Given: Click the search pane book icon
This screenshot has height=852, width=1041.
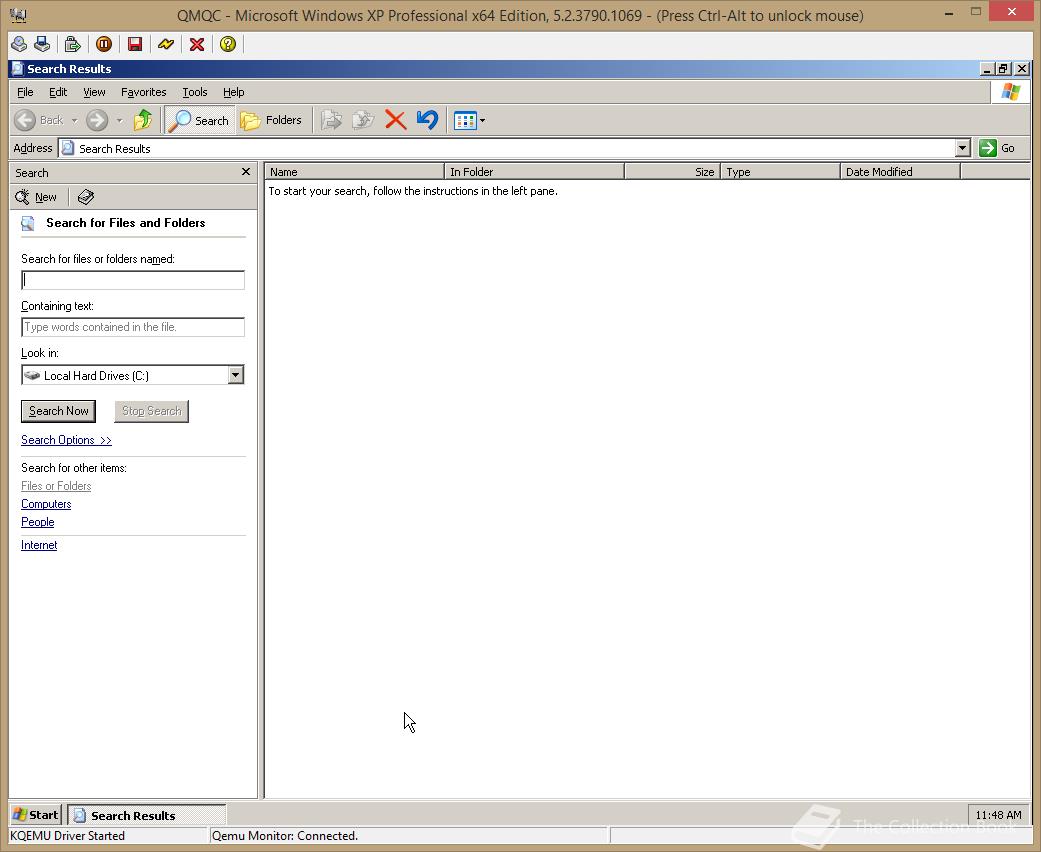Looking at the screenshot, I should tap(86, 197).
